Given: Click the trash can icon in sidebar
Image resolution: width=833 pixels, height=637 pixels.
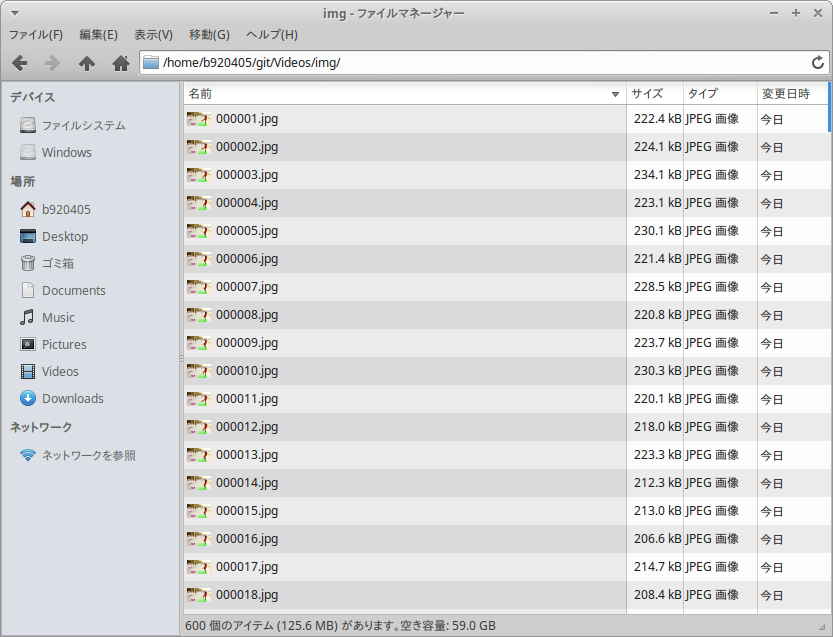Looking at the screenshot, I should 28,263.
